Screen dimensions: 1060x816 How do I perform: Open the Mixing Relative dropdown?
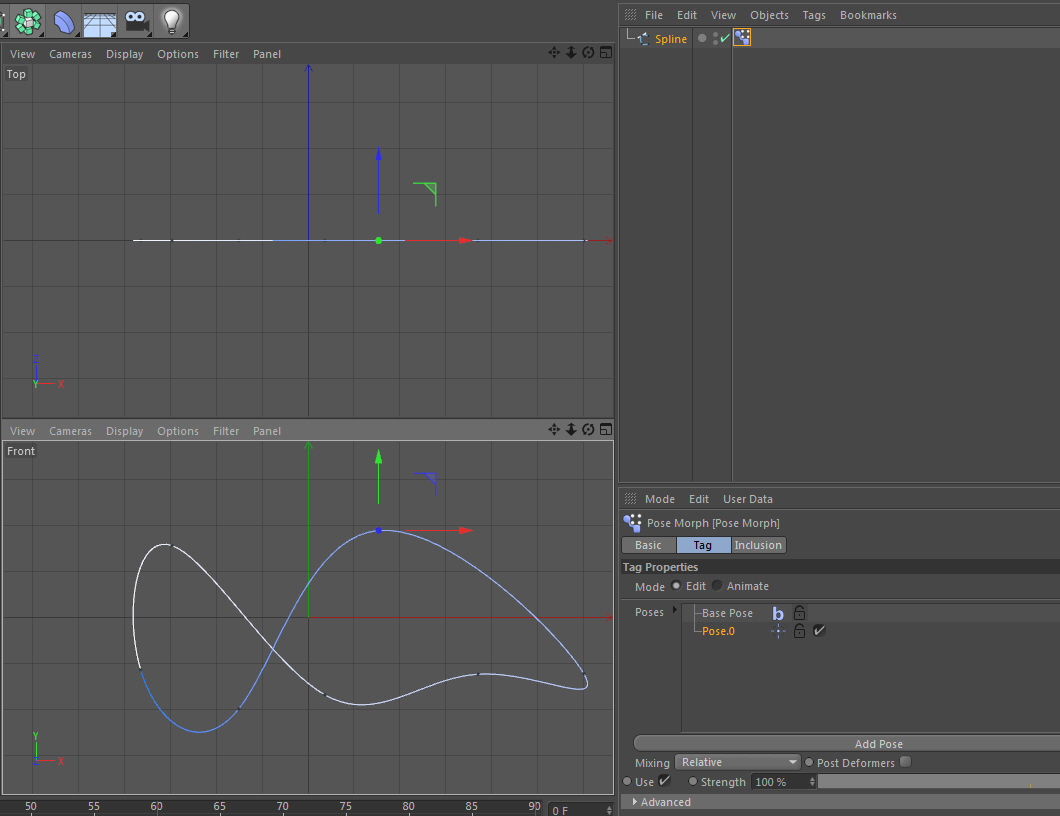tap(738, 762)
